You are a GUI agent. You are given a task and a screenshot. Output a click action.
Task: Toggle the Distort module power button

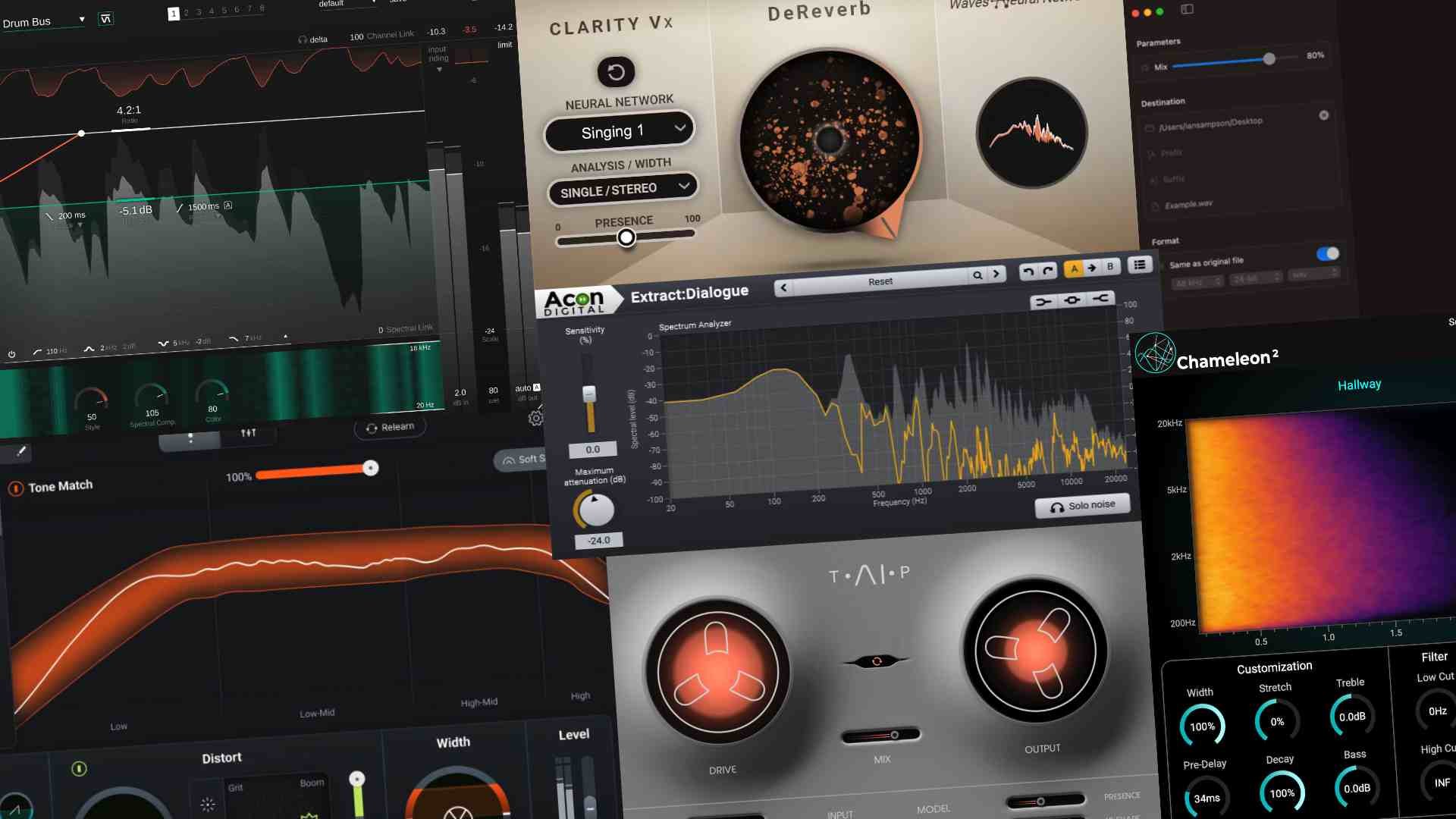point(79,769)
